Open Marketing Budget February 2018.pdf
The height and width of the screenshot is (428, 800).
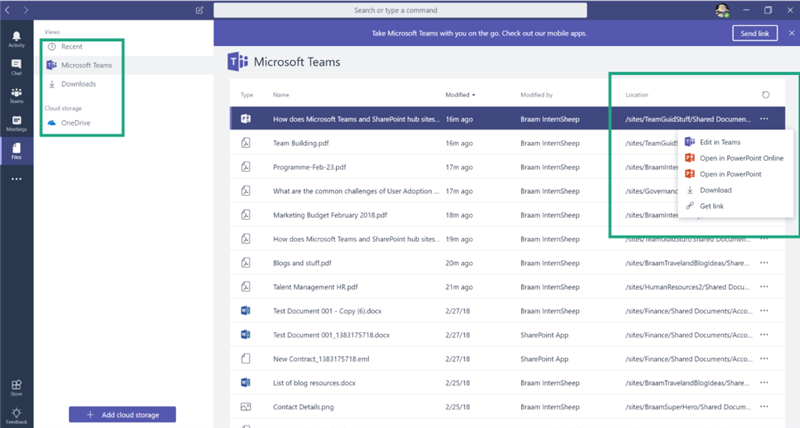pos(330,215)
